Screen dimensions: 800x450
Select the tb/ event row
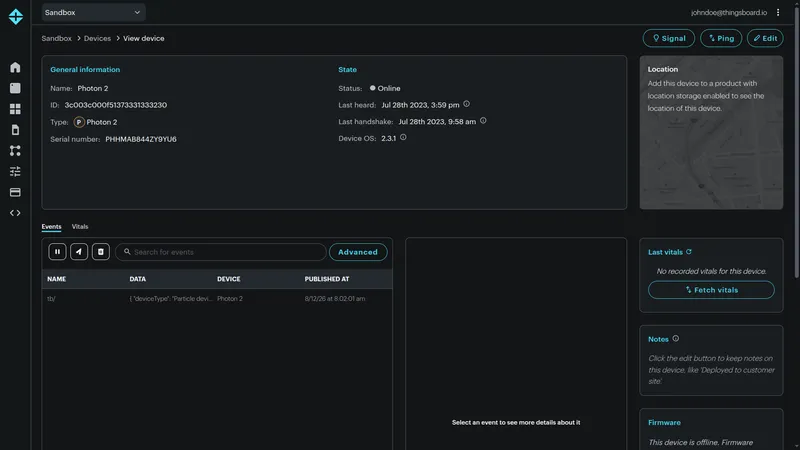click(217, 298)
